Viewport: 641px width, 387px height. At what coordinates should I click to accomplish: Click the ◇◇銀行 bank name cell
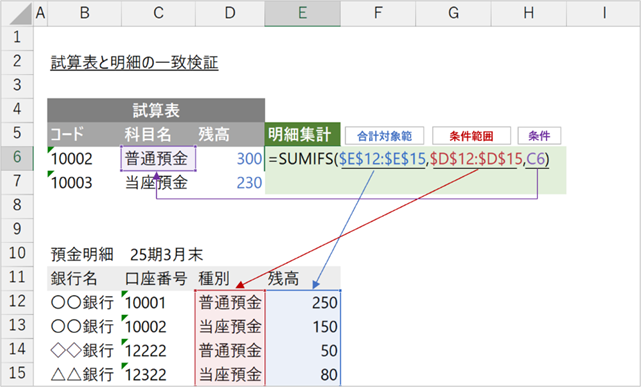[x=84, y=350]
